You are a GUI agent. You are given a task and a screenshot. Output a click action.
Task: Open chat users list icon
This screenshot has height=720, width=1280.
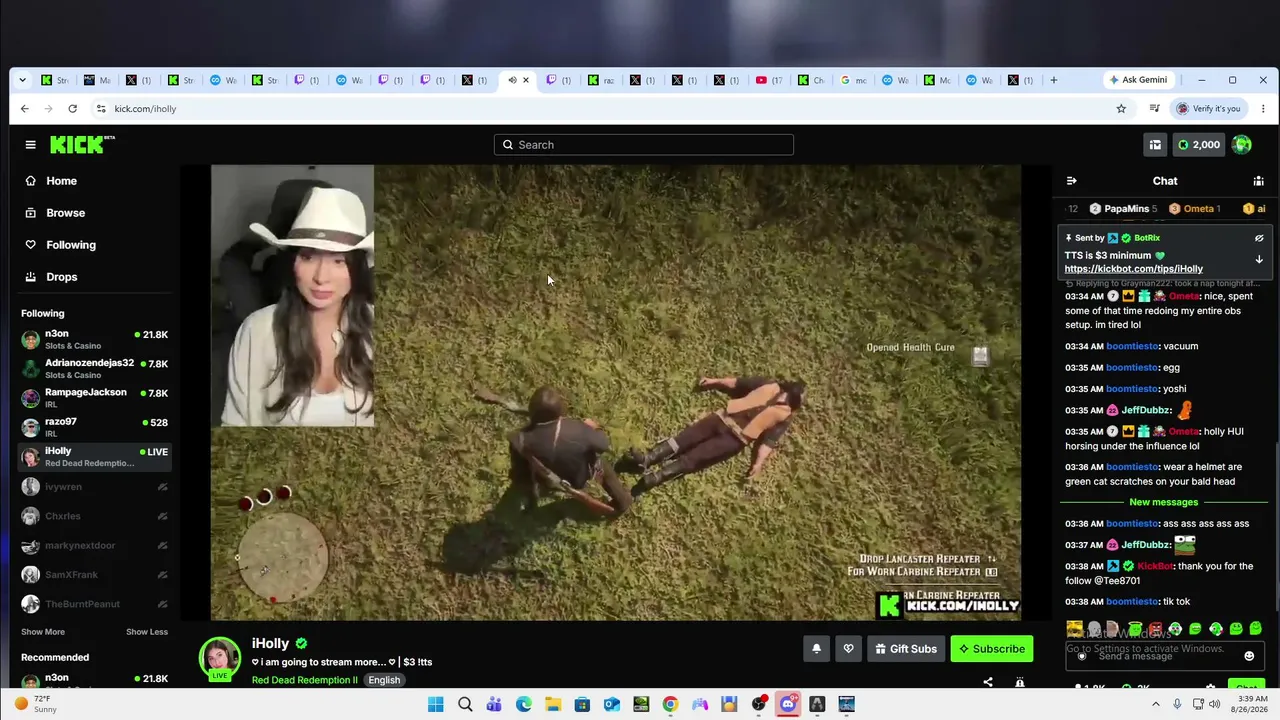(x=1258, y=181)
